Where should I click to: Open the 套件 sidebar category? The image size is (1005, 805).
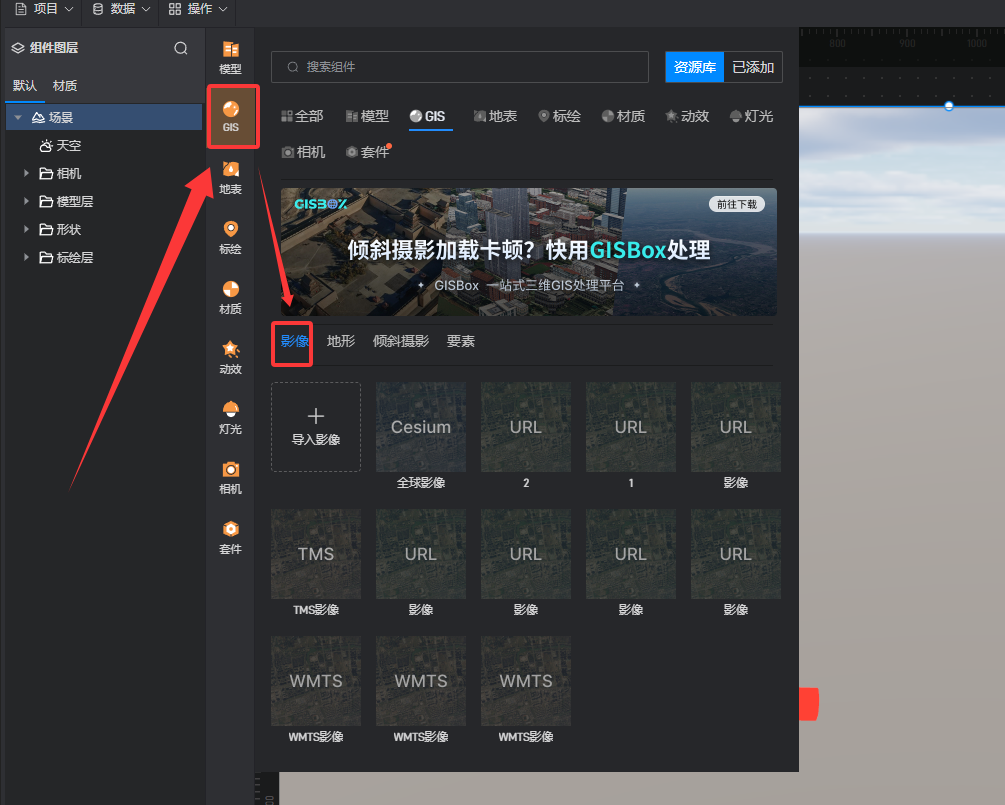[230, 538]
